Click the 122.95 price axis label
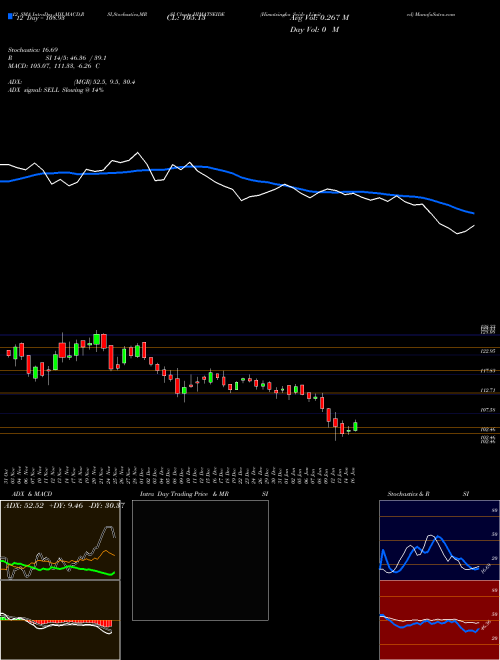Viewport: 500px width, 660px height. point(488,351)
